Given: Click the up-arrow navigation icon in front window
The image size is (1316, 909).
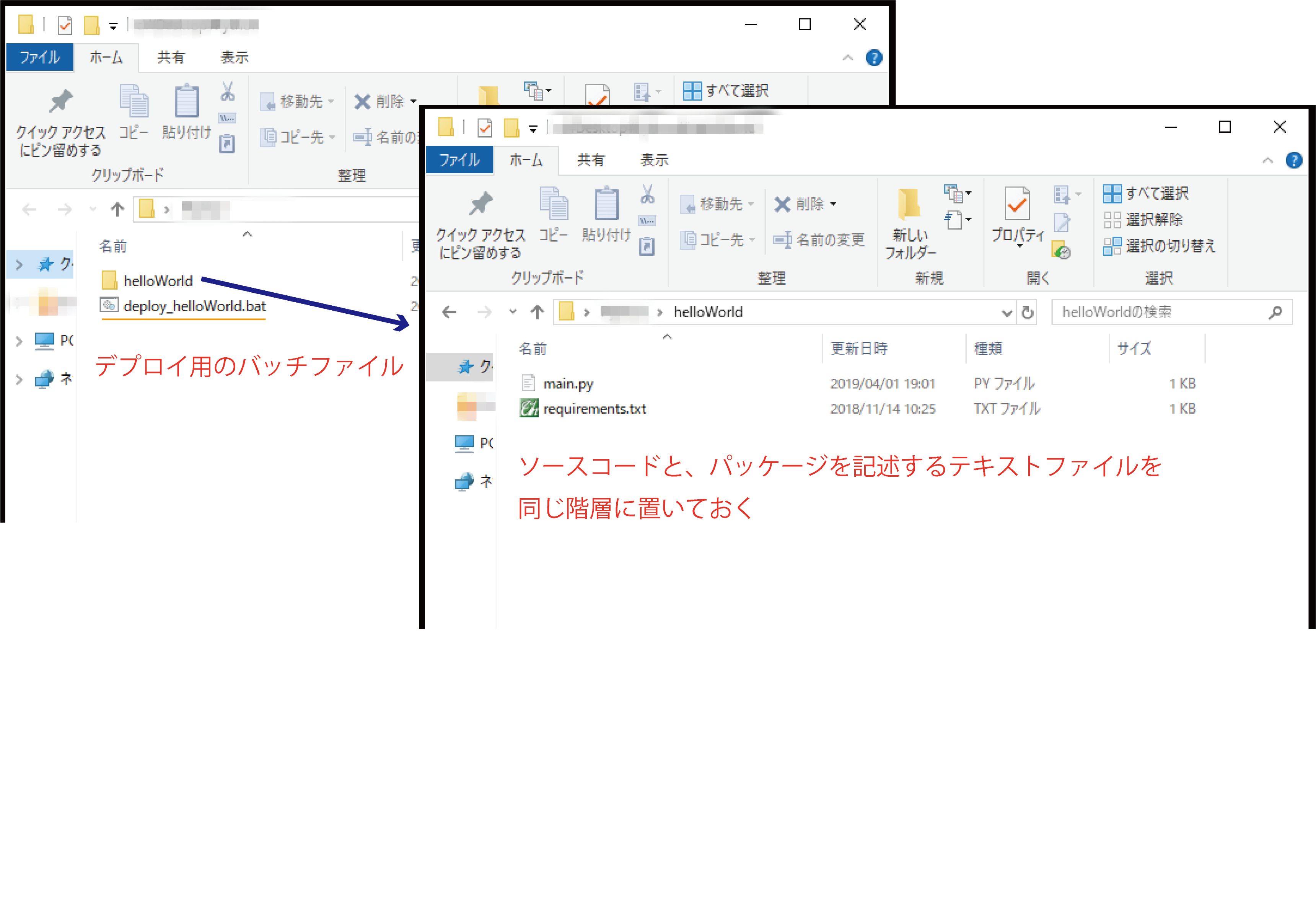Looking at the screenshot, I should click(x=537, y=312).
